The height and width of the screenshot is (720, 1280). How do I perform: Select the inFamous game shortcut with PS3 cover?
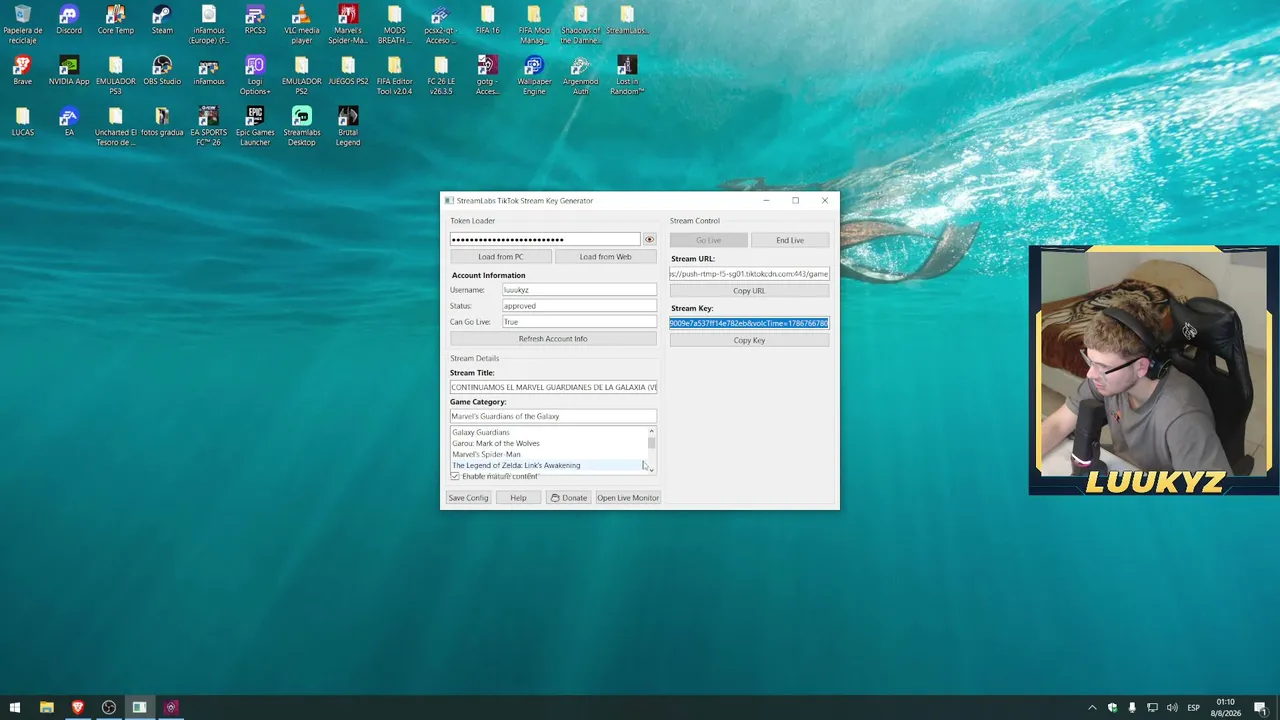(208, 71)
